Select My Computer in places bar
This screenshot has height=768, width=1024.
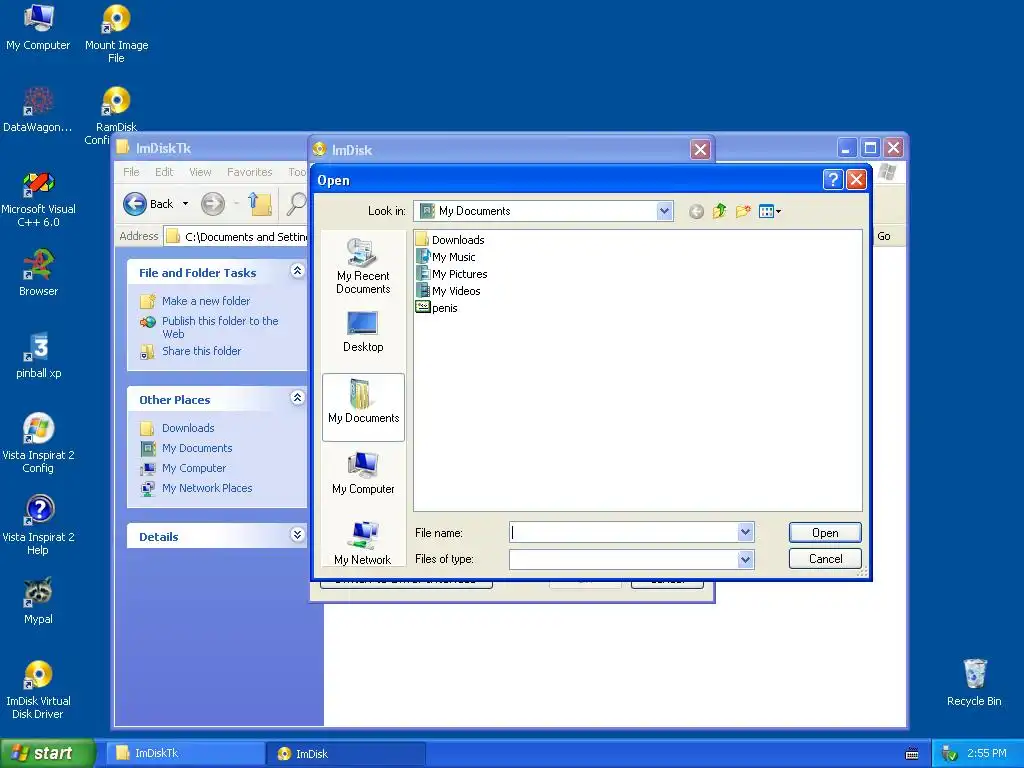[x=363, y=474]
